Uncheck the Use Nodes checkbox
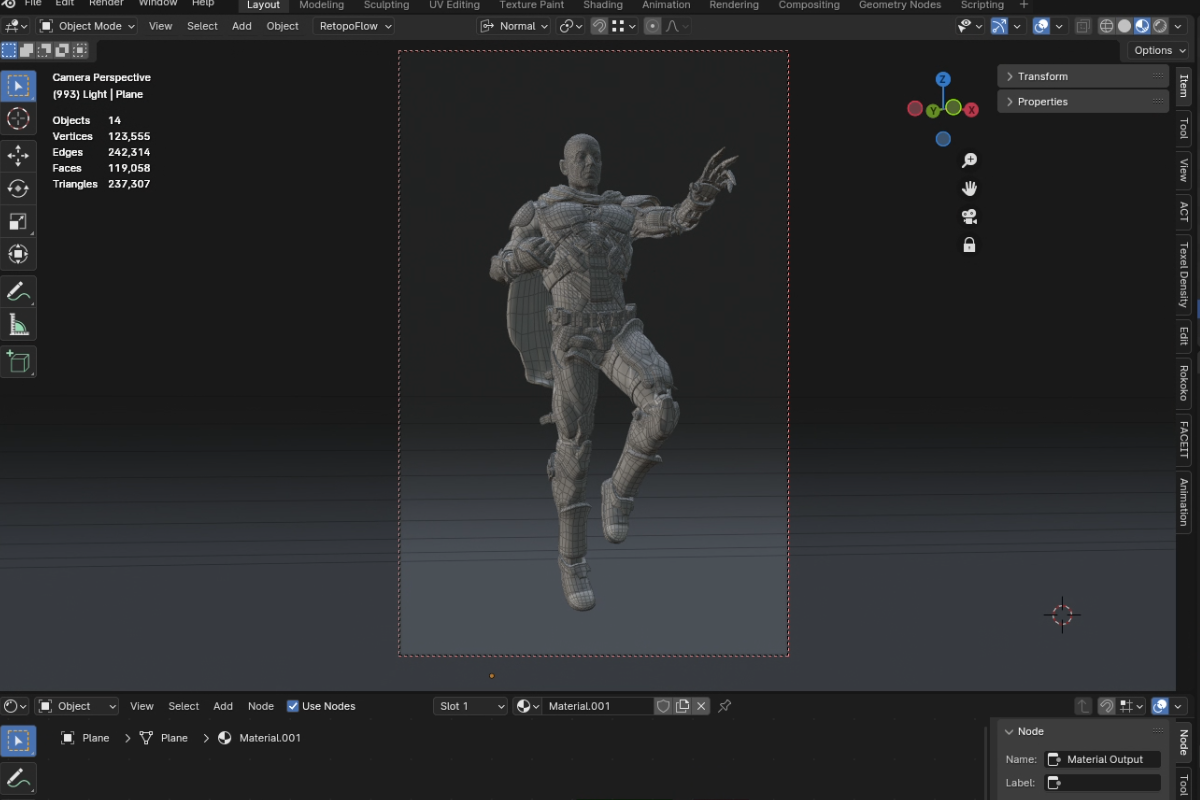Viewport: 1200px width, 800px height. pyautogui.click(x=293, y=706)
